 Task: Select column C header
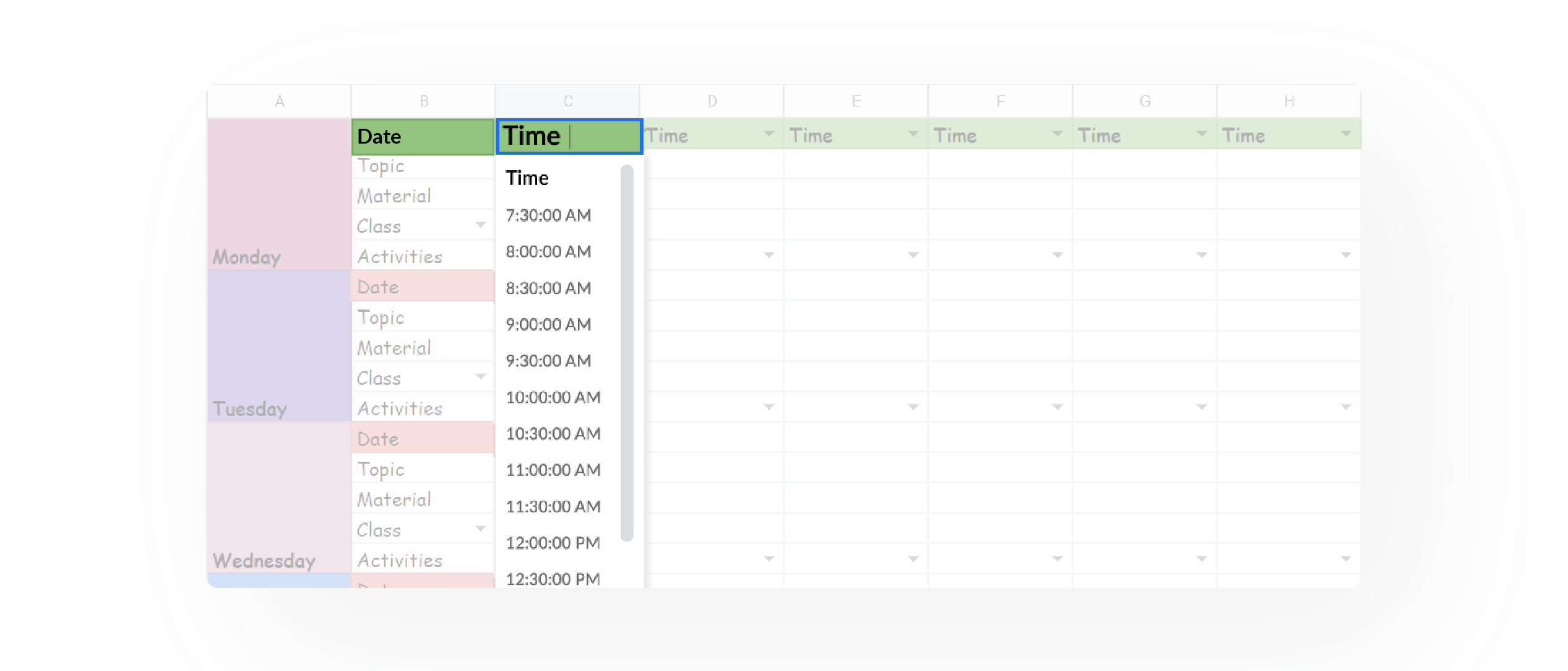click(567, 101)
